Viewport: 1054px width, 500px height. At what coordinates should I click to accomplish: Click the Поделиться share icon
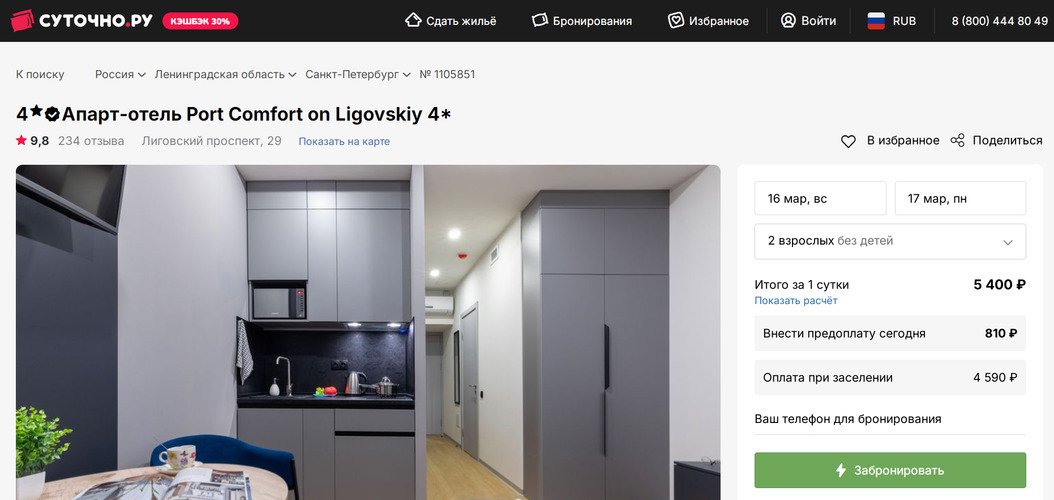click(x=957, y=140)
